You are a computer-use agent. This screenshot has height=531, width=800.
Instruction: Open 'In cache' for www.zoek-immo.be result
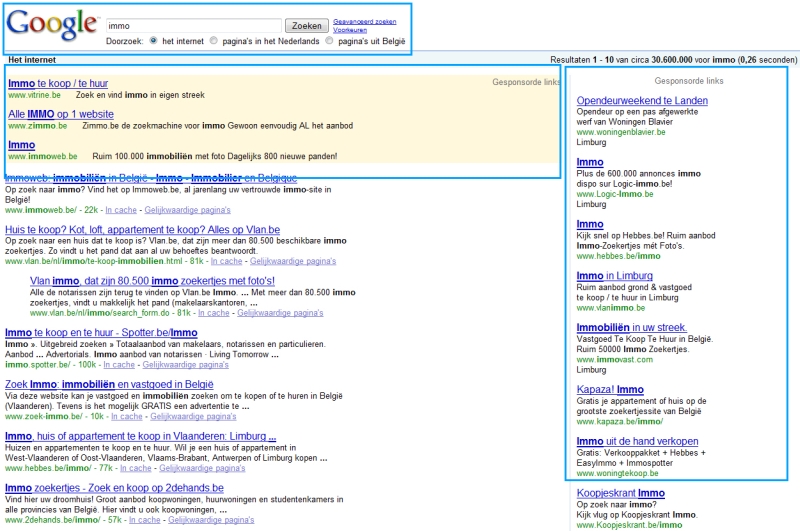click(127, 417)
